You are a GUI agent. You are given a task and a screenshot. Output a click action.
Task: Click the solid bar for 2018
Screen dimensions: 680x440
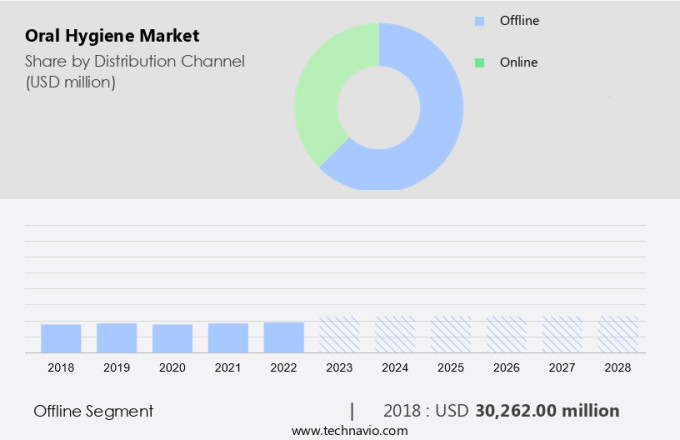click(61, 338)
